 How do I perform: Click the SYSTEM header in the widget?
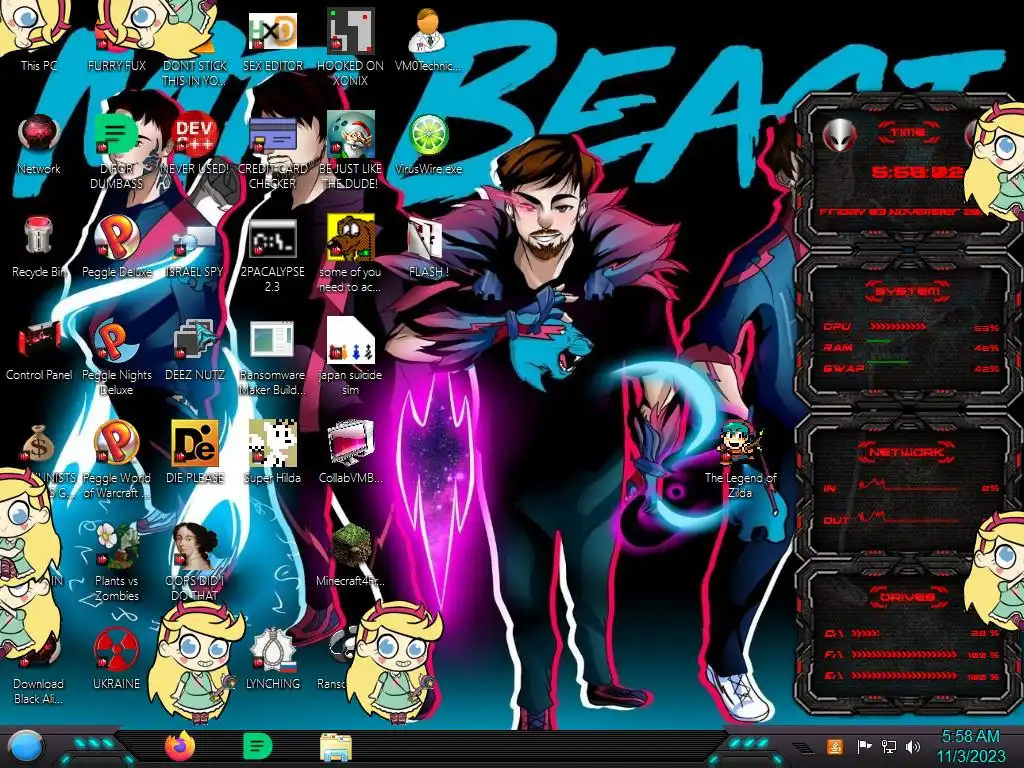(908, 291)
